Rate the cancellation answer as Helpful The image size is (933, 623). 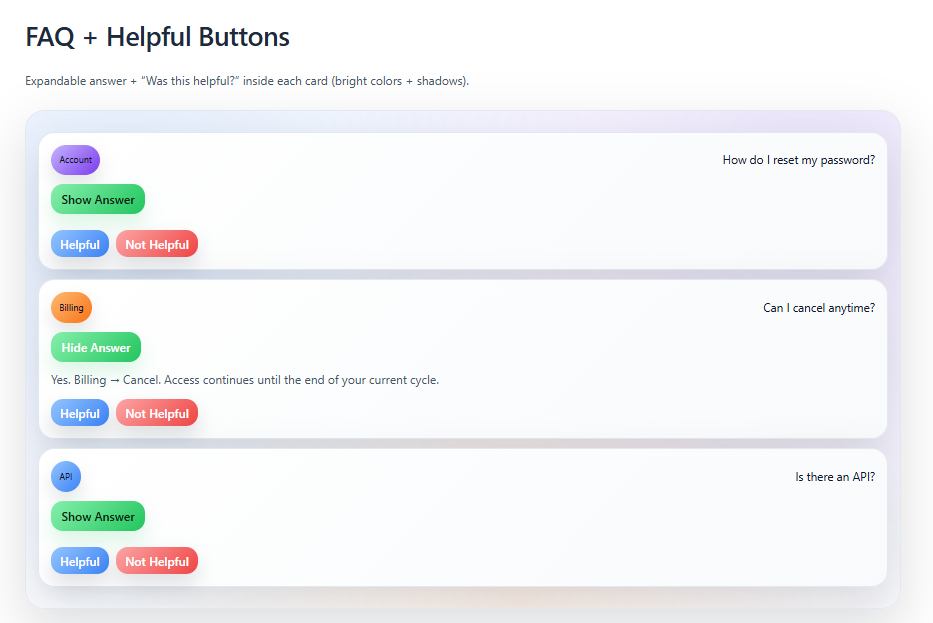coord(79,412)
